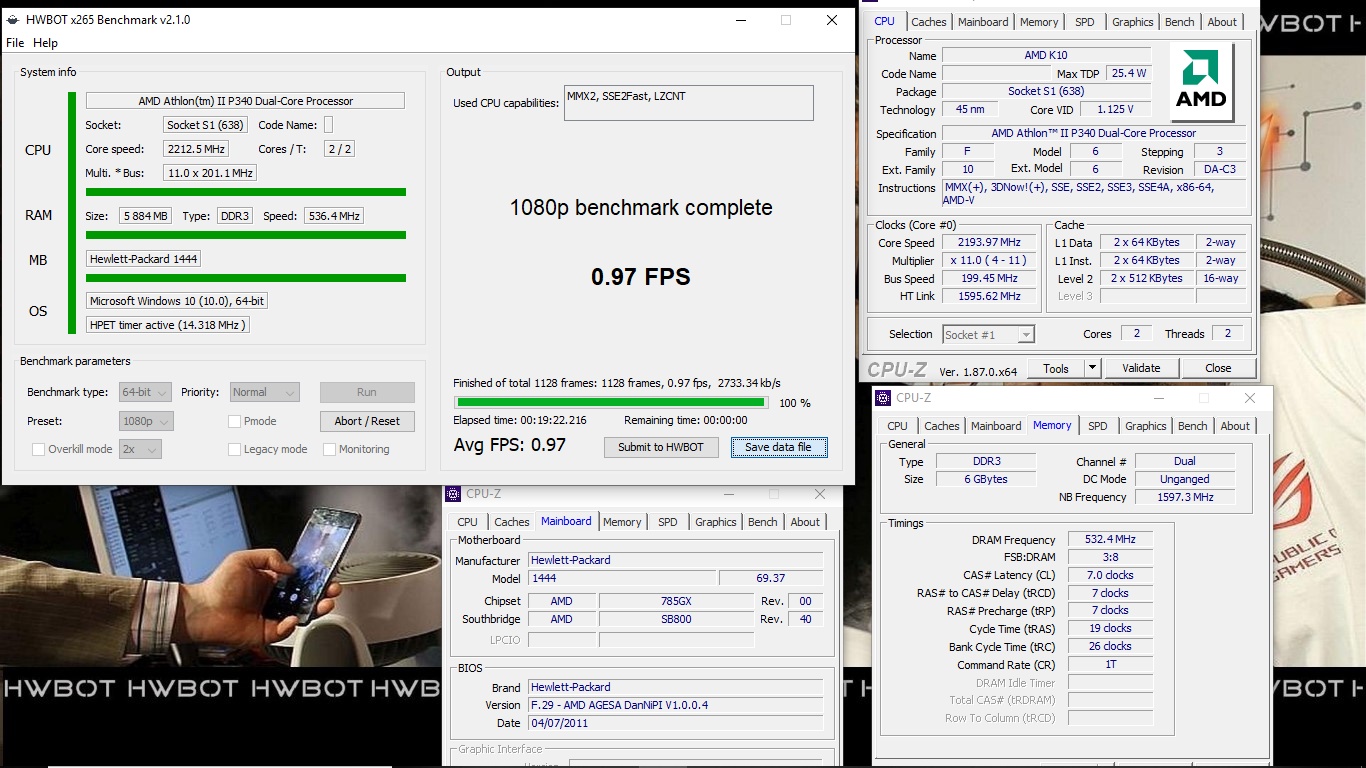This screenshot has width=1366, height=768.
Task: Click the Memory CPU-Z window title icon
Action: tap(883, 397)
